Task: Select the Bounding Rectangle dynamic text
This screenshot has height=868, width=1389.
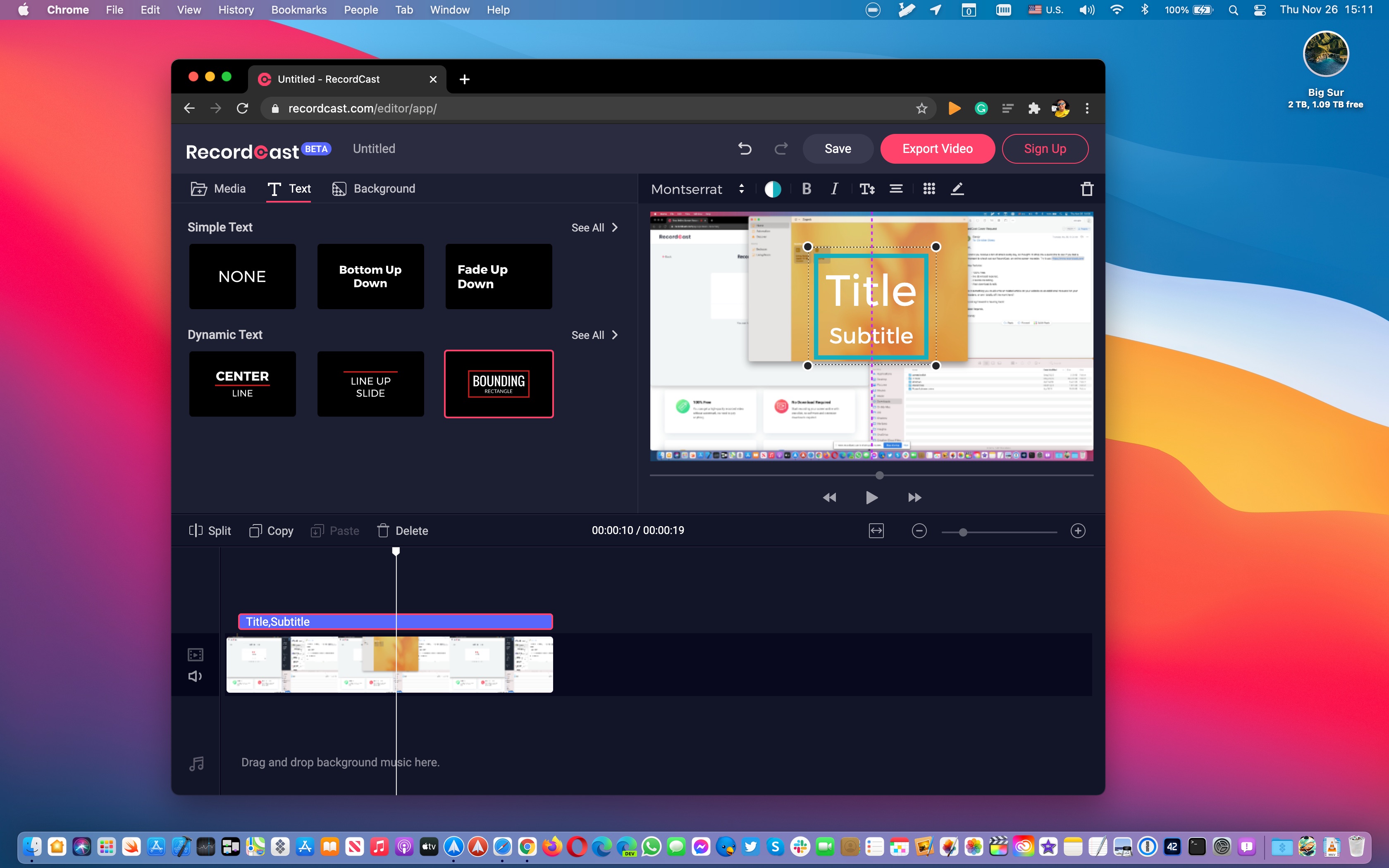Action: click(x=499, y=384)
